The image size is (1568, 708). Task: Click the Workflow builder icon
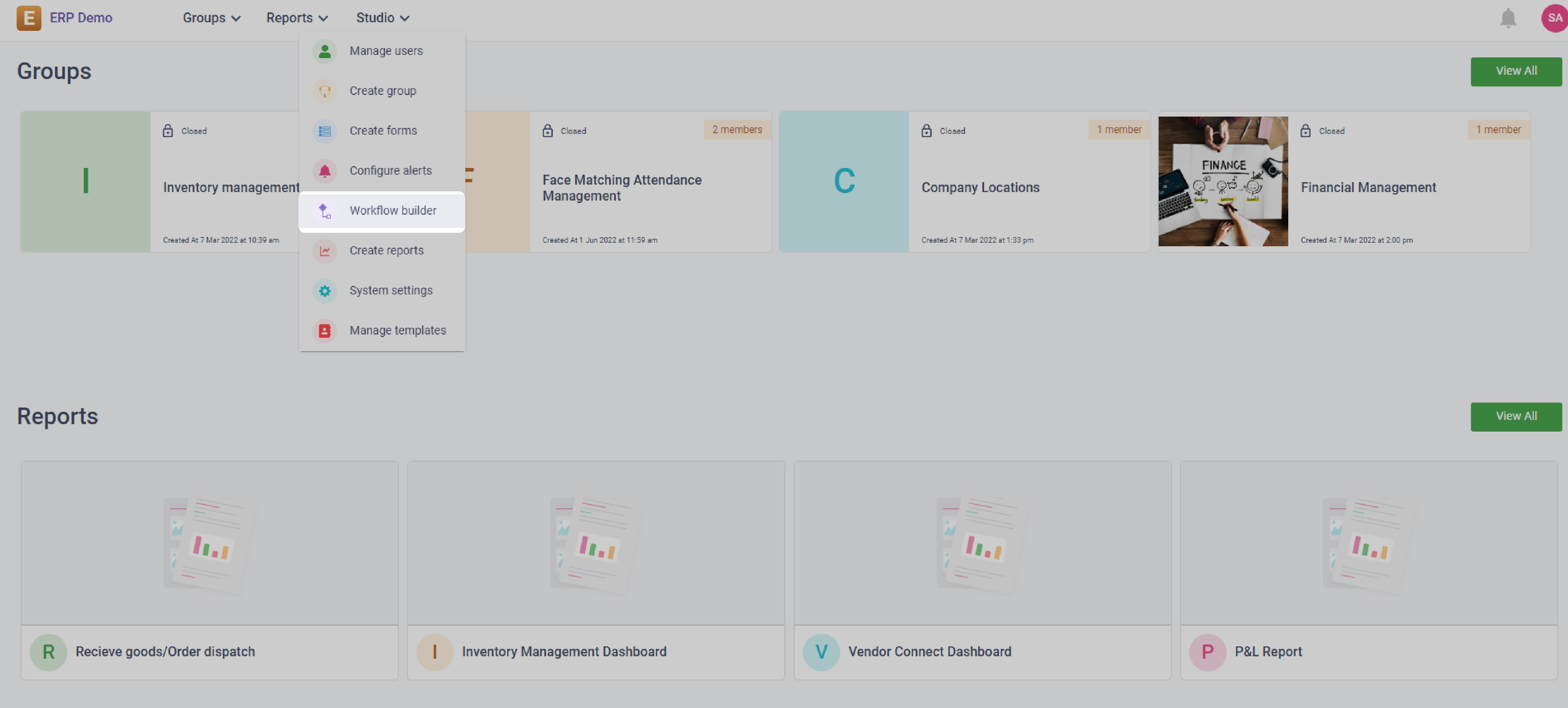pos(324,211)
